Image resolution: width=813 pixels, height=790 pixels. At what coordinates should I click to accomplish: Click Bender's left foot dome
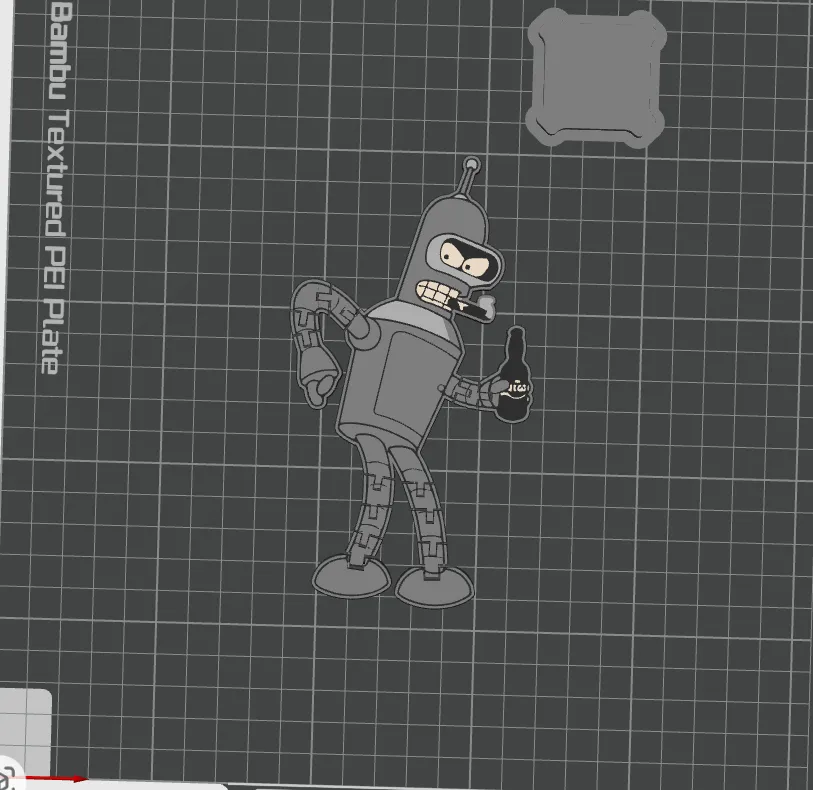tap(351, 576)
